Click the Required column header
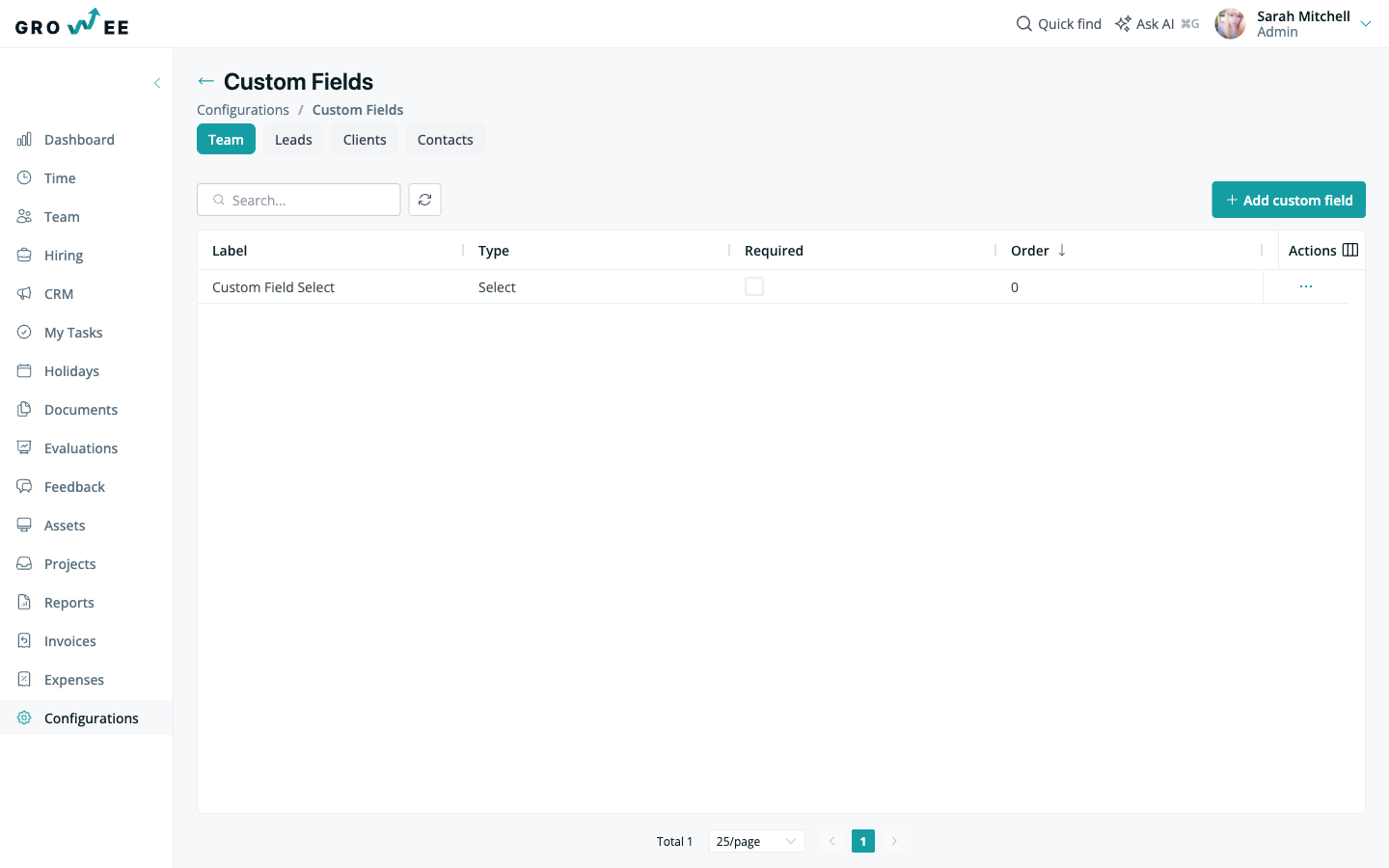Screen dimensions: 1389x868 (774, 251)
